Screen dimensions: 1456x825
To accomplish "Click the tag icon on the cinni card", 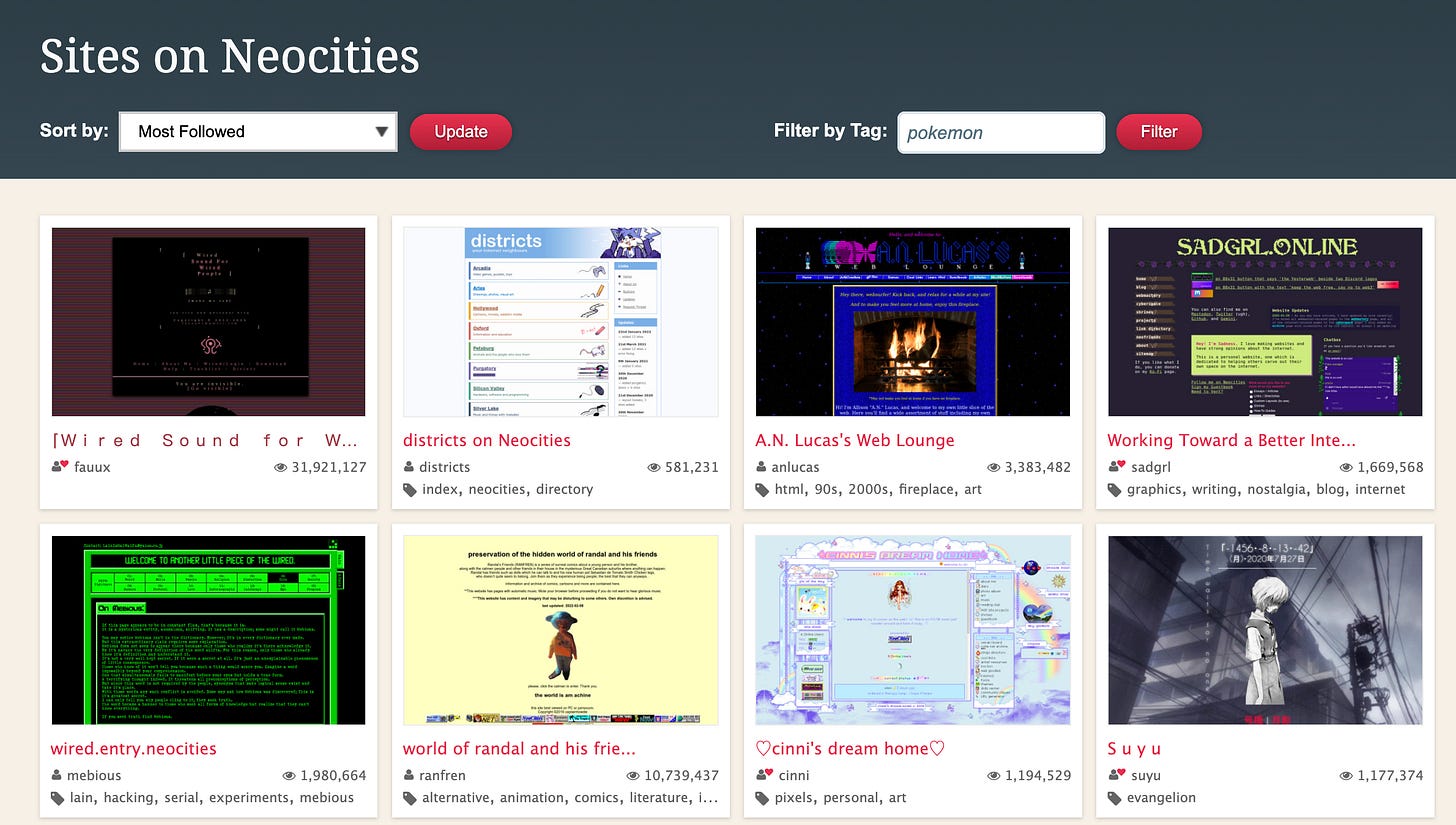I will [763, 798].
